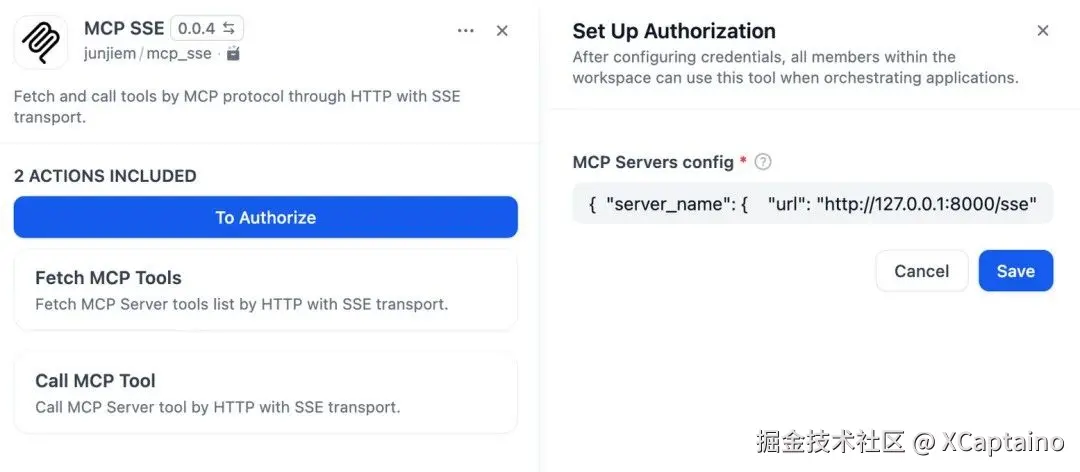The width and height of the screenshot is (1080, 472).
Task: Click the MCP SSE plugin logo icon
Action: [41, 42]
